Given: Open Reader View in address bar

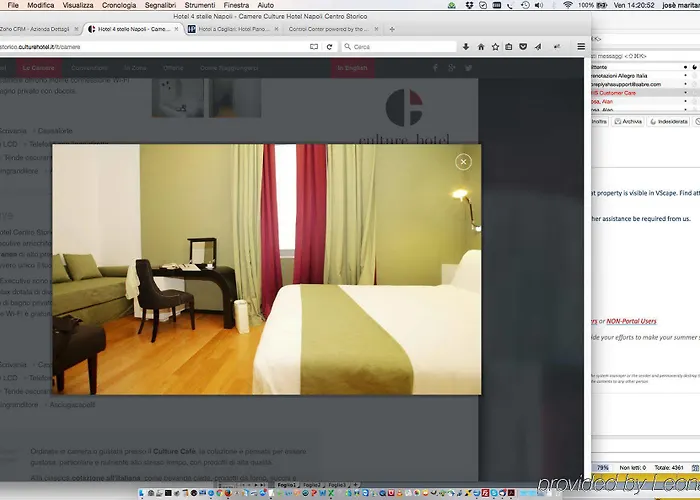Looking at the screenshot, I should pyautogui.click(x=314, y=47).
